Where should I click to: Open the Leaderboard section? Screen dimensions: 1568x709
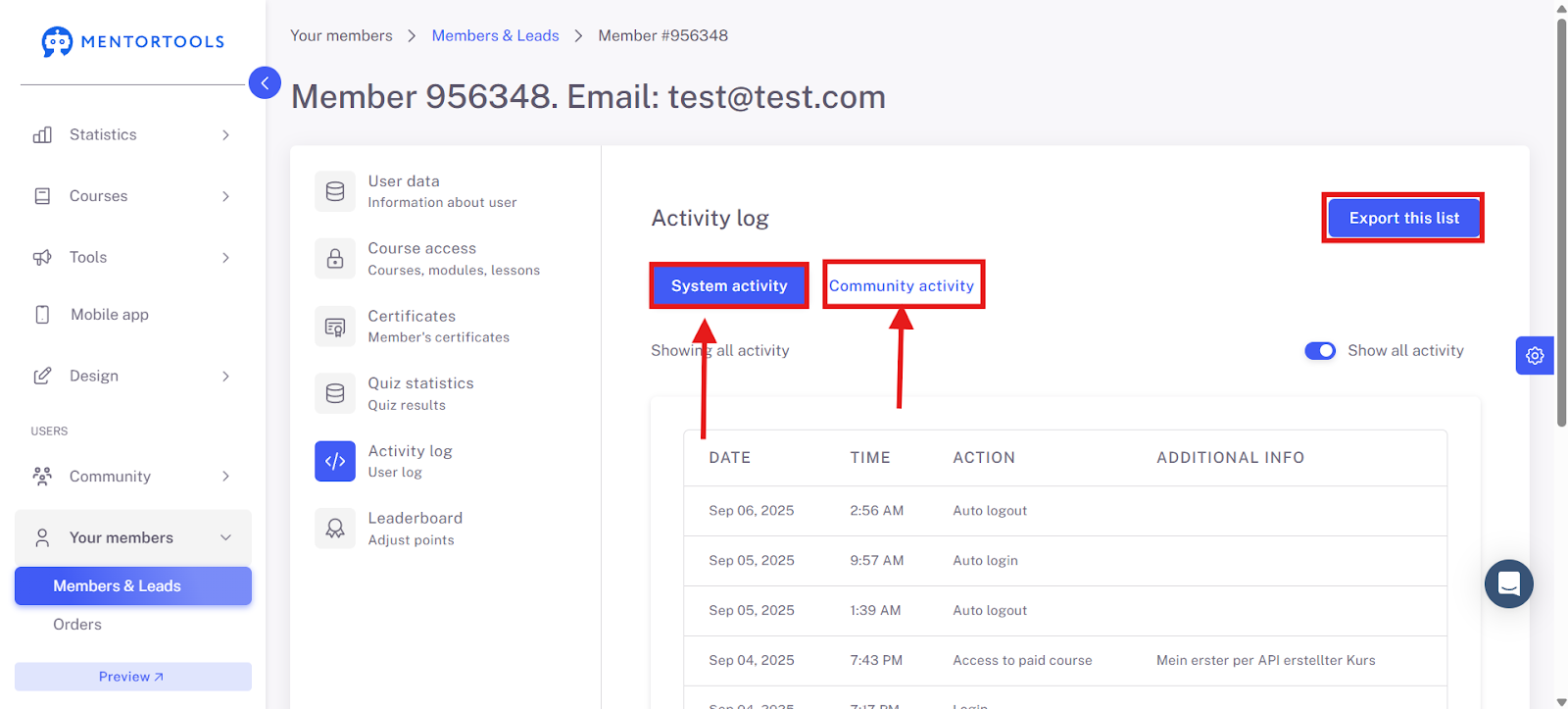pyautogui.click(x=416, y=529)
